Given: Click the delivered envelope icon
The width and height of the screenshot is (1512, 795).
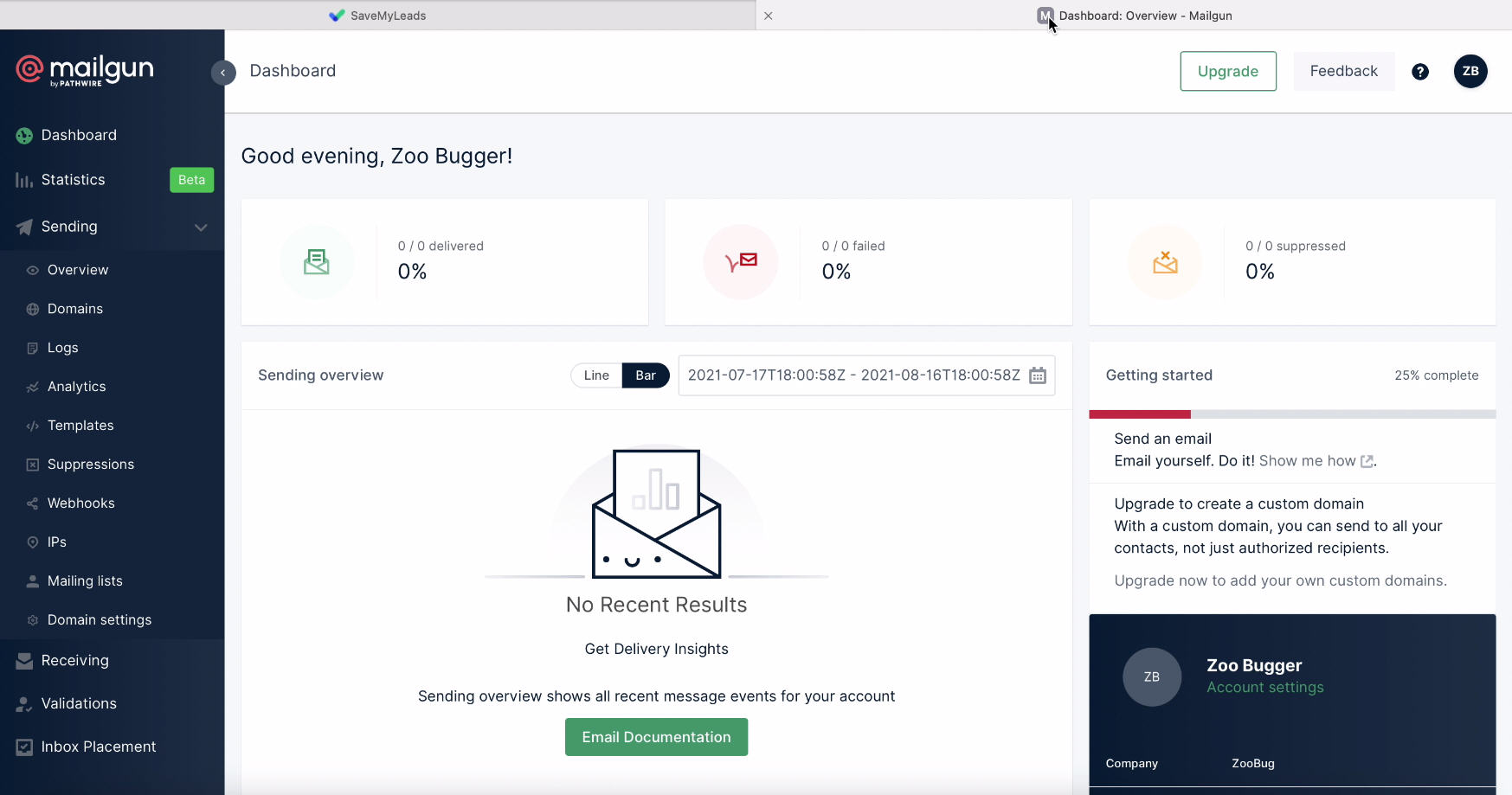Looking at the screenshot, I should click(317, 262).
